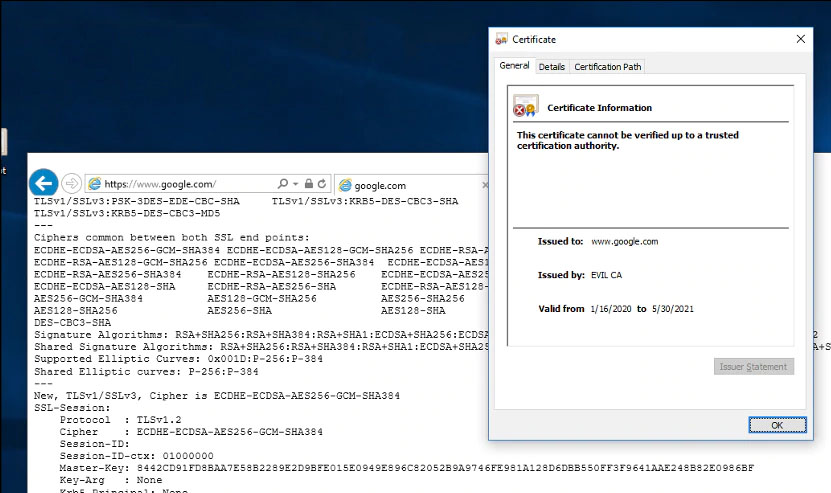Click the search magnifier in address bar

click(283, 183)
